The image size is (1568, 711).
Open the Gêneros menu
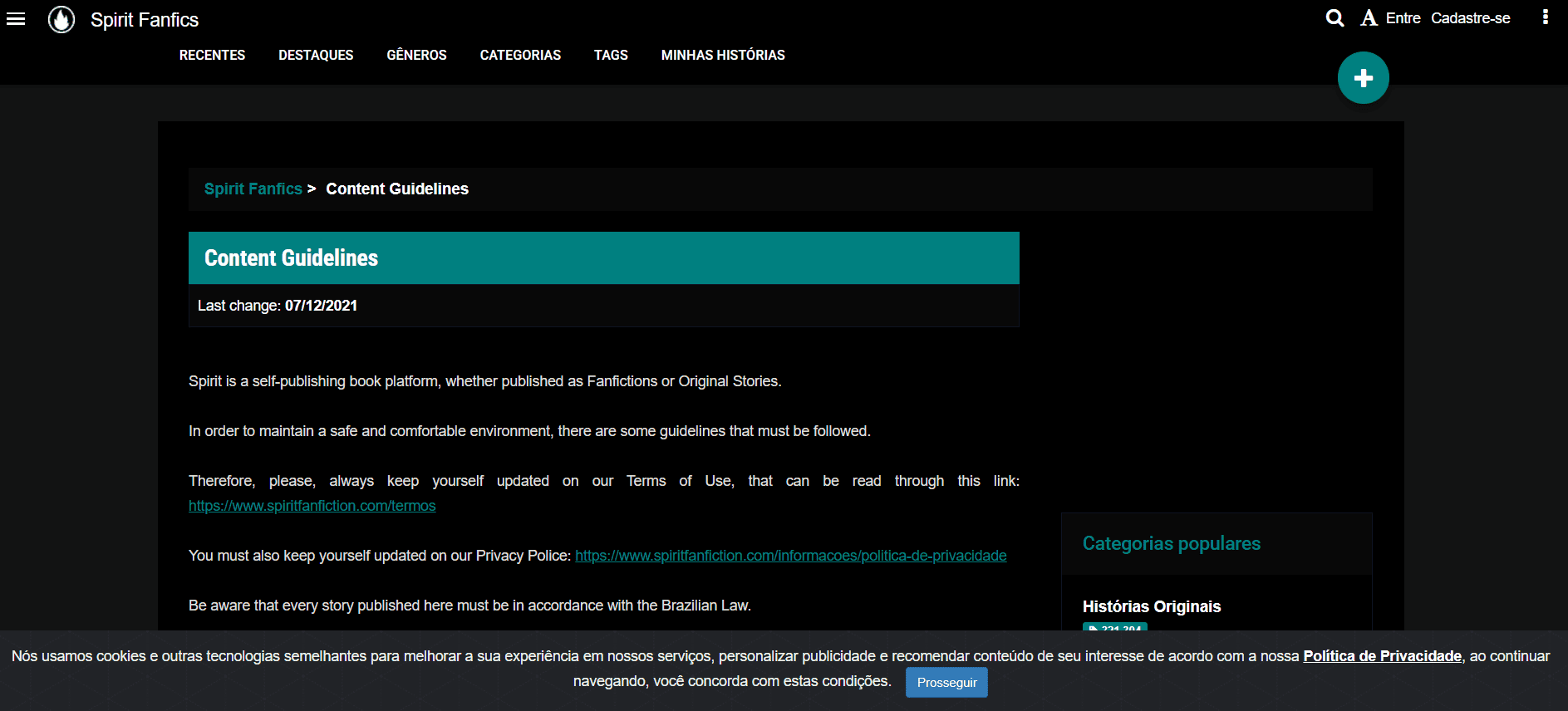pos(416,55)
